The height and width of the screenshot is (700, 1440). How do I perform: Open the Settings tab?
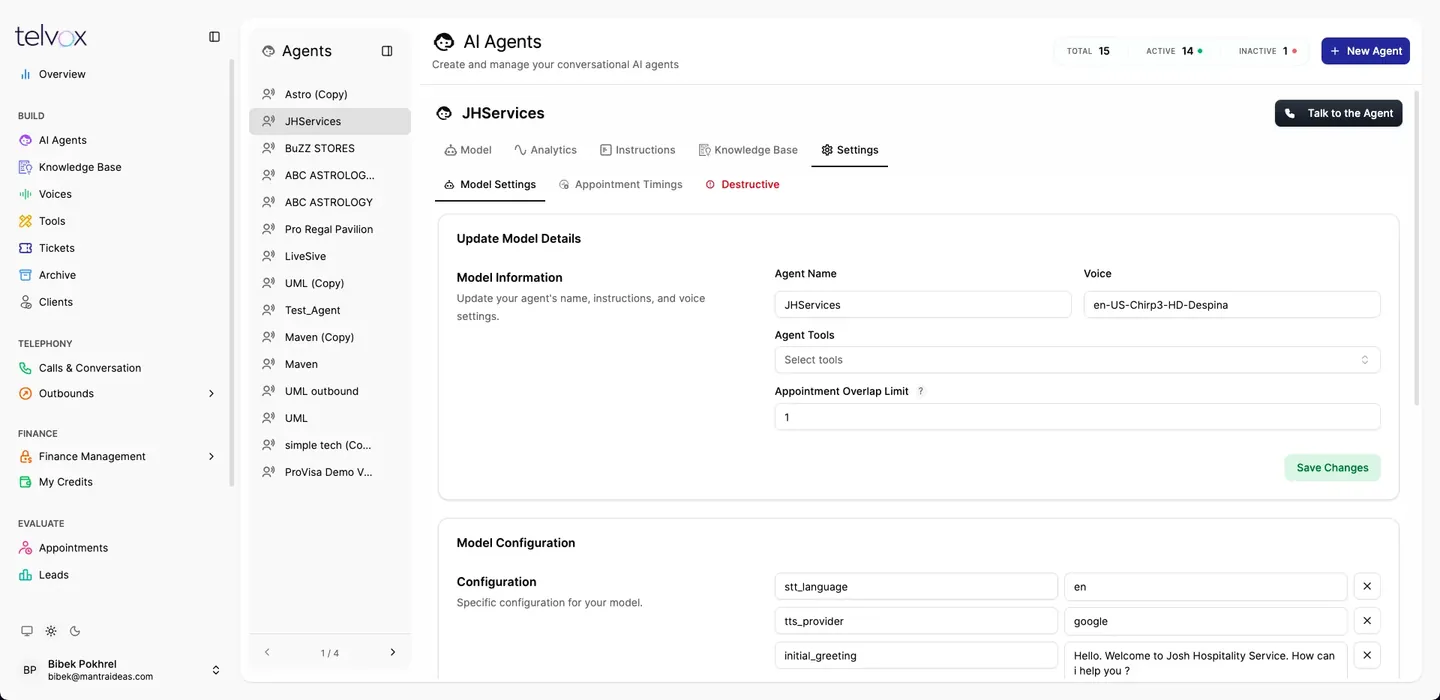point(849,150)
